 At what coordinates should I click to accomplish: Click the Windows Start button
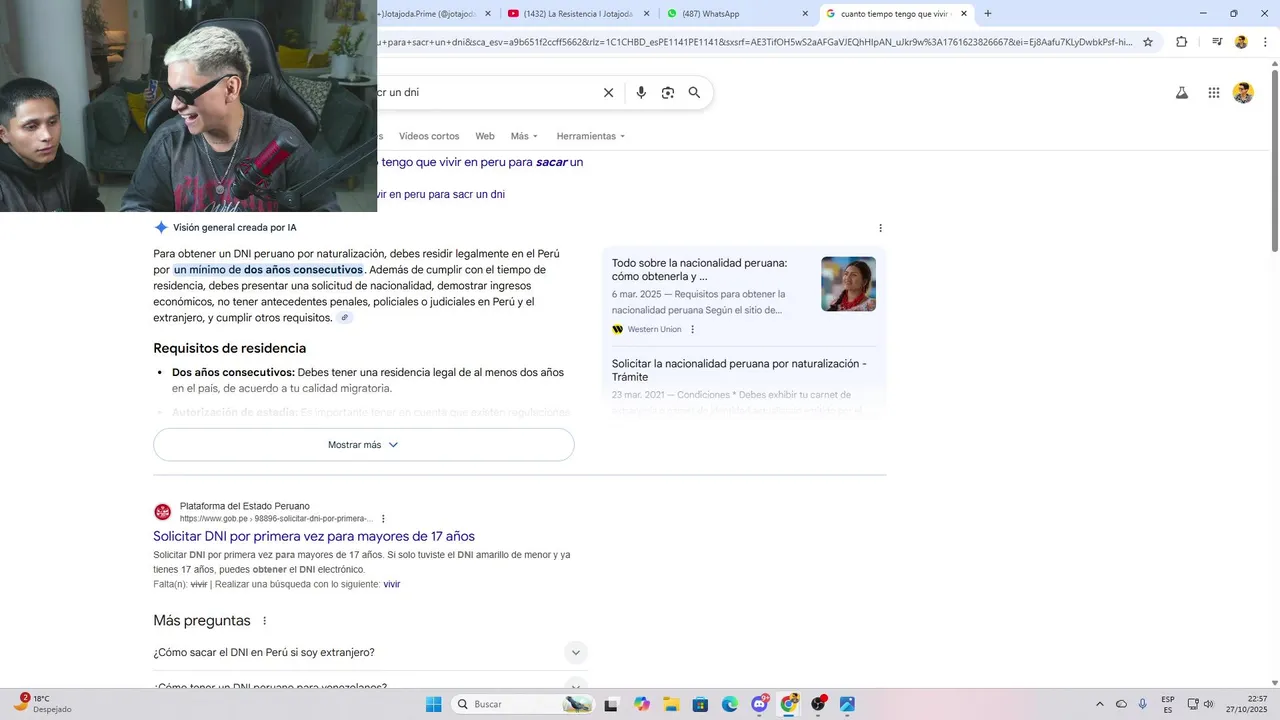433,704
